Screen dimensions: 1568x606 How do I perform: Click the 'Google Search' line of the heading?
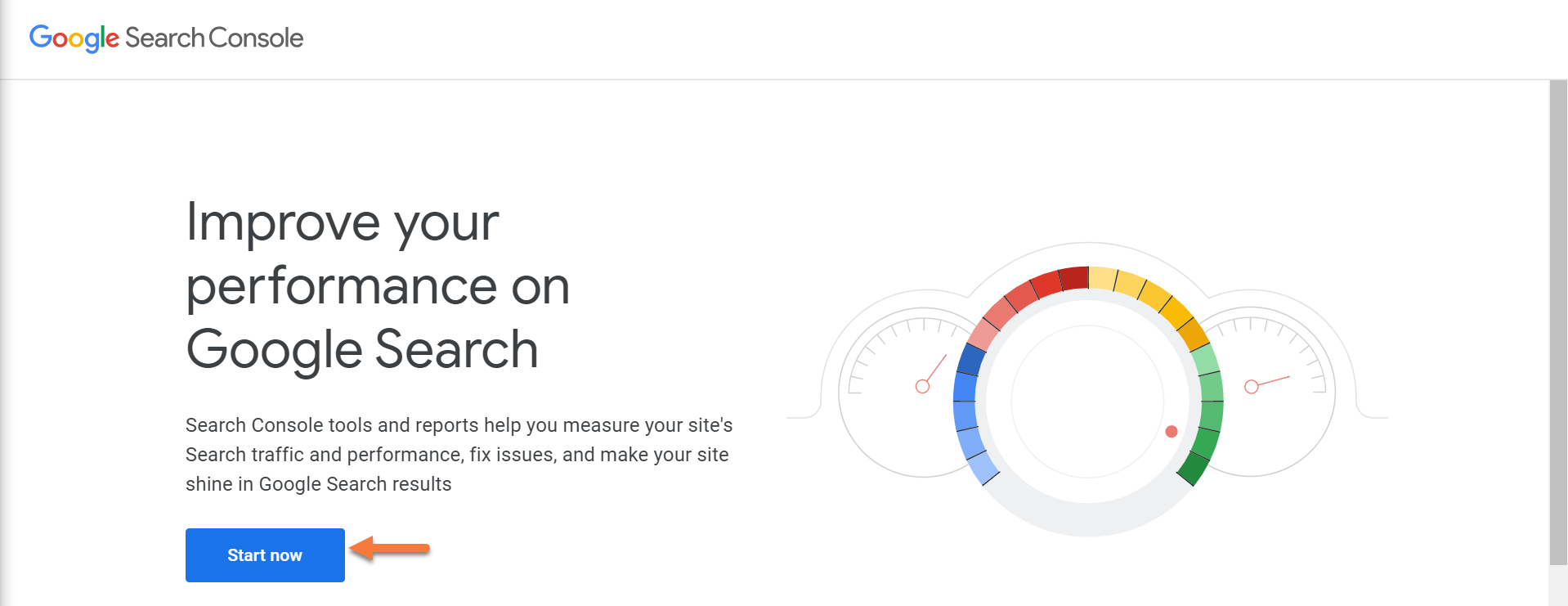362,349
